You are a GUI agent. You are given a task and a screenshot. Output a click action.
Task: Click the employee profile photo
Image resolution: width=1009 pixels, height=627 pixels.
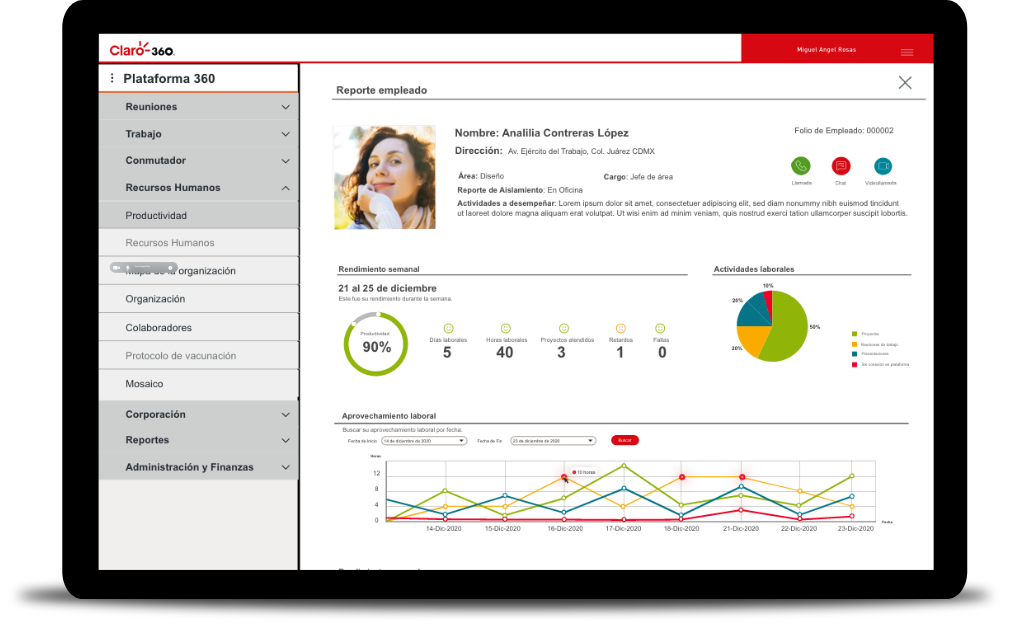[x=385, y=177]
